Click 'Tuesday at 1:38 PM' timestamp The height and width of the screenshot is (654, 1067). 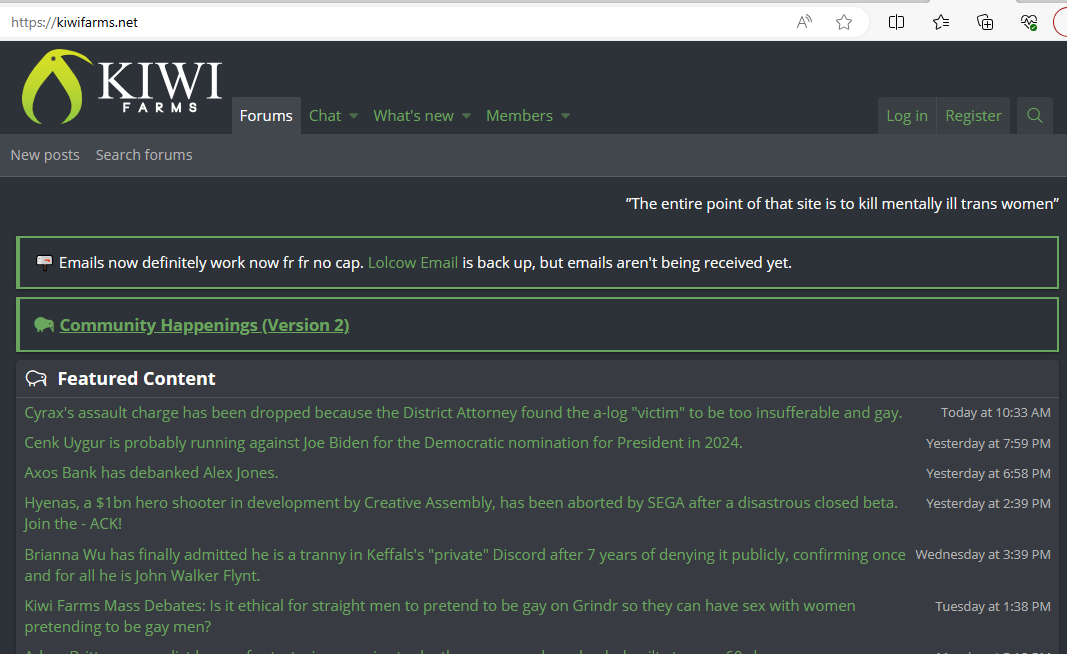[993, 606]
